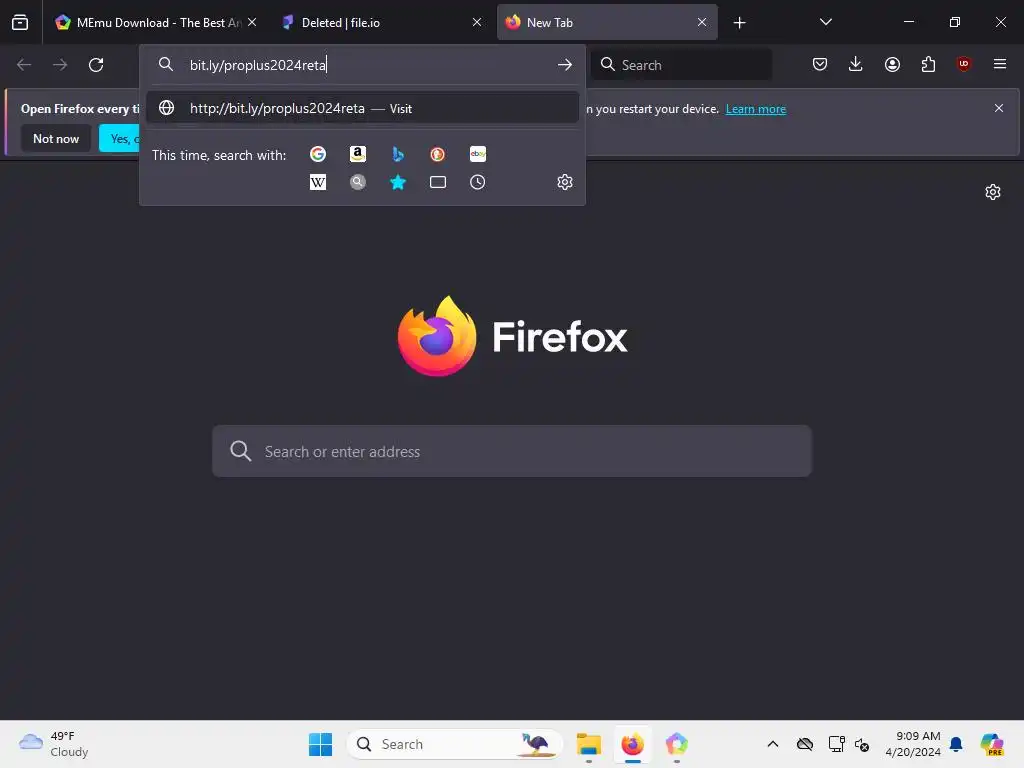This screenshot has height=768, width=1024.
Task: Search this time with Amazon
Action: click(x=358, y=154)
